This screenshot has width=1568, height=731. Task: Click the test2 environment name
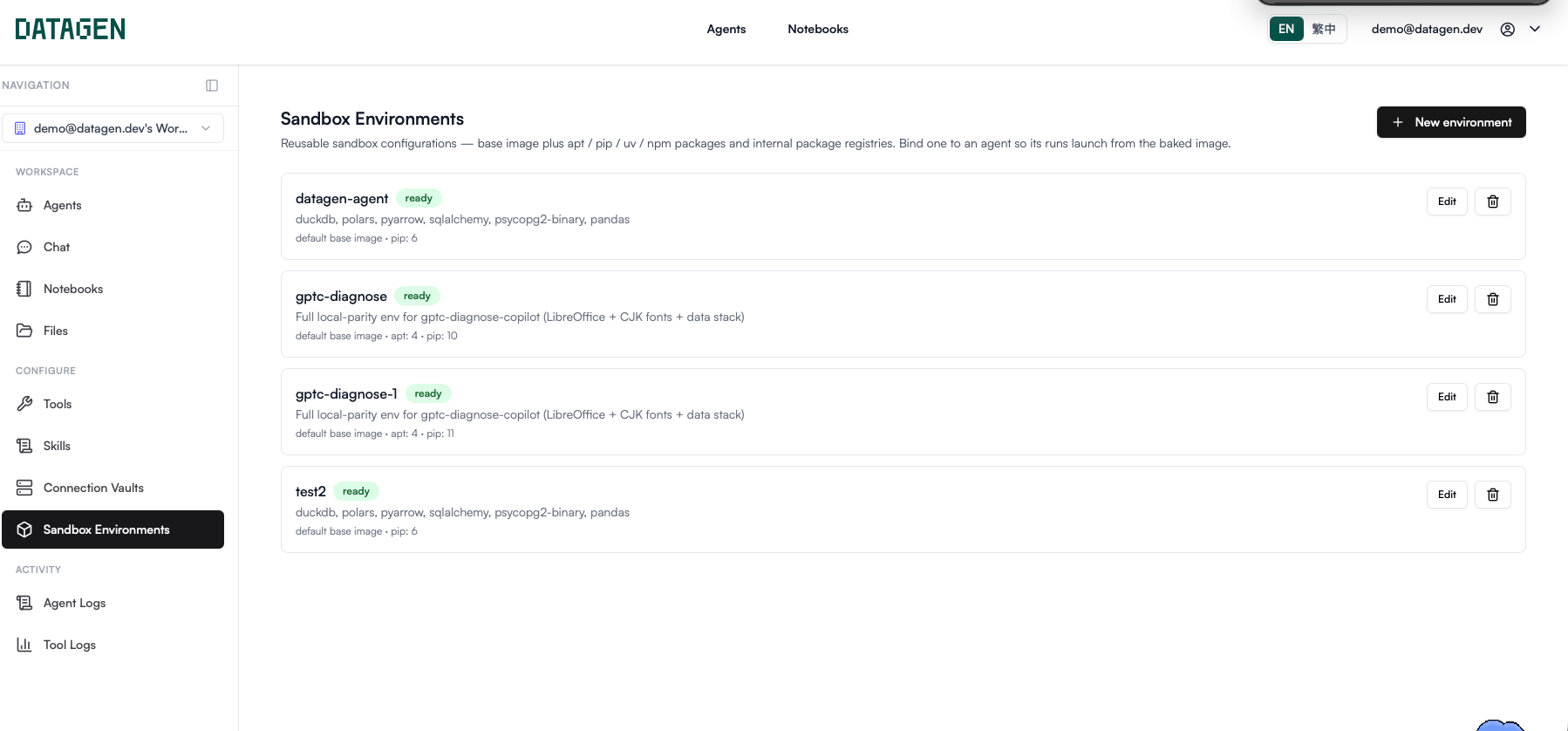click(x=310, y=492)
